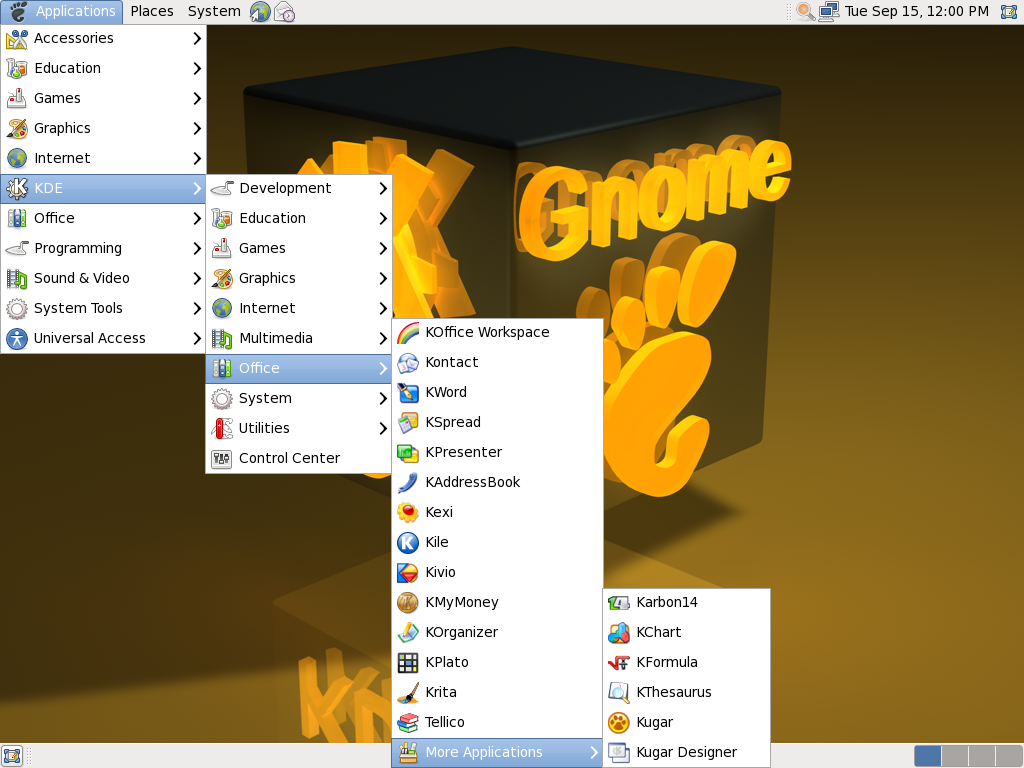Launch KChart from More Applications
Viewport: 1024px width, 768px height.
686,632
